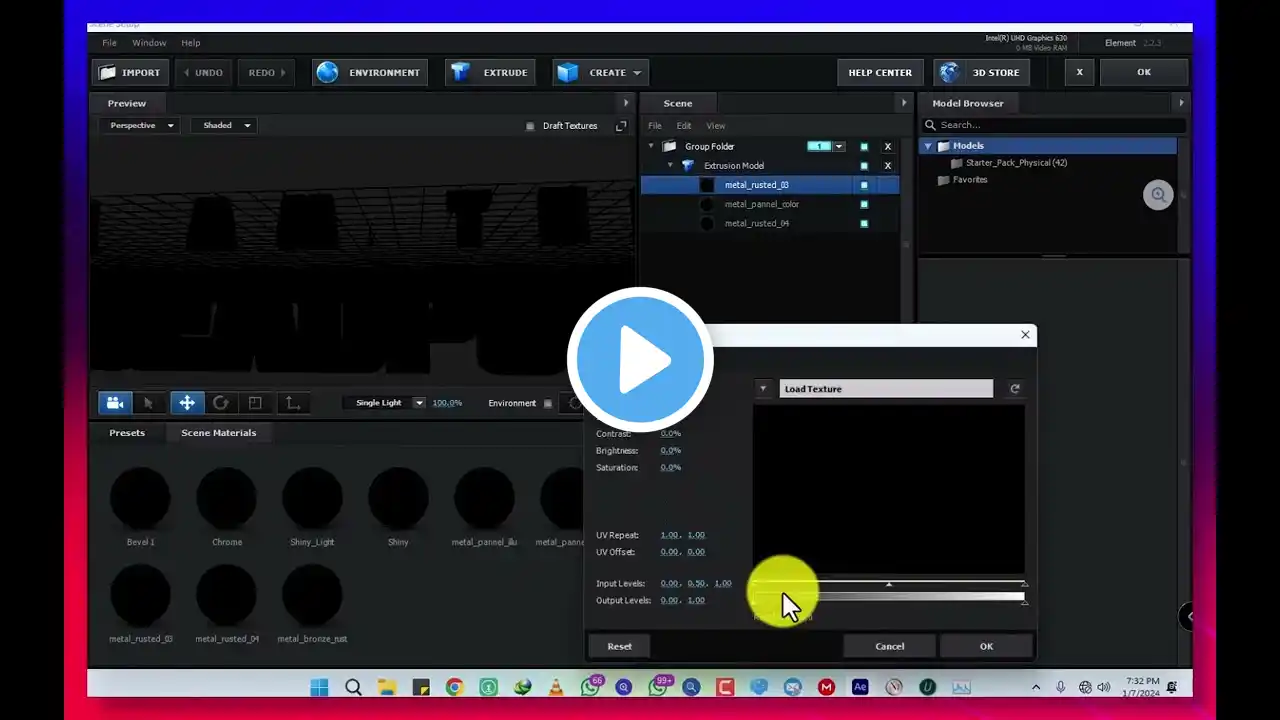This screenshot has width=1280, height=720.
Task: Click the Output Levels gradient slider
Action: (889, 598)
